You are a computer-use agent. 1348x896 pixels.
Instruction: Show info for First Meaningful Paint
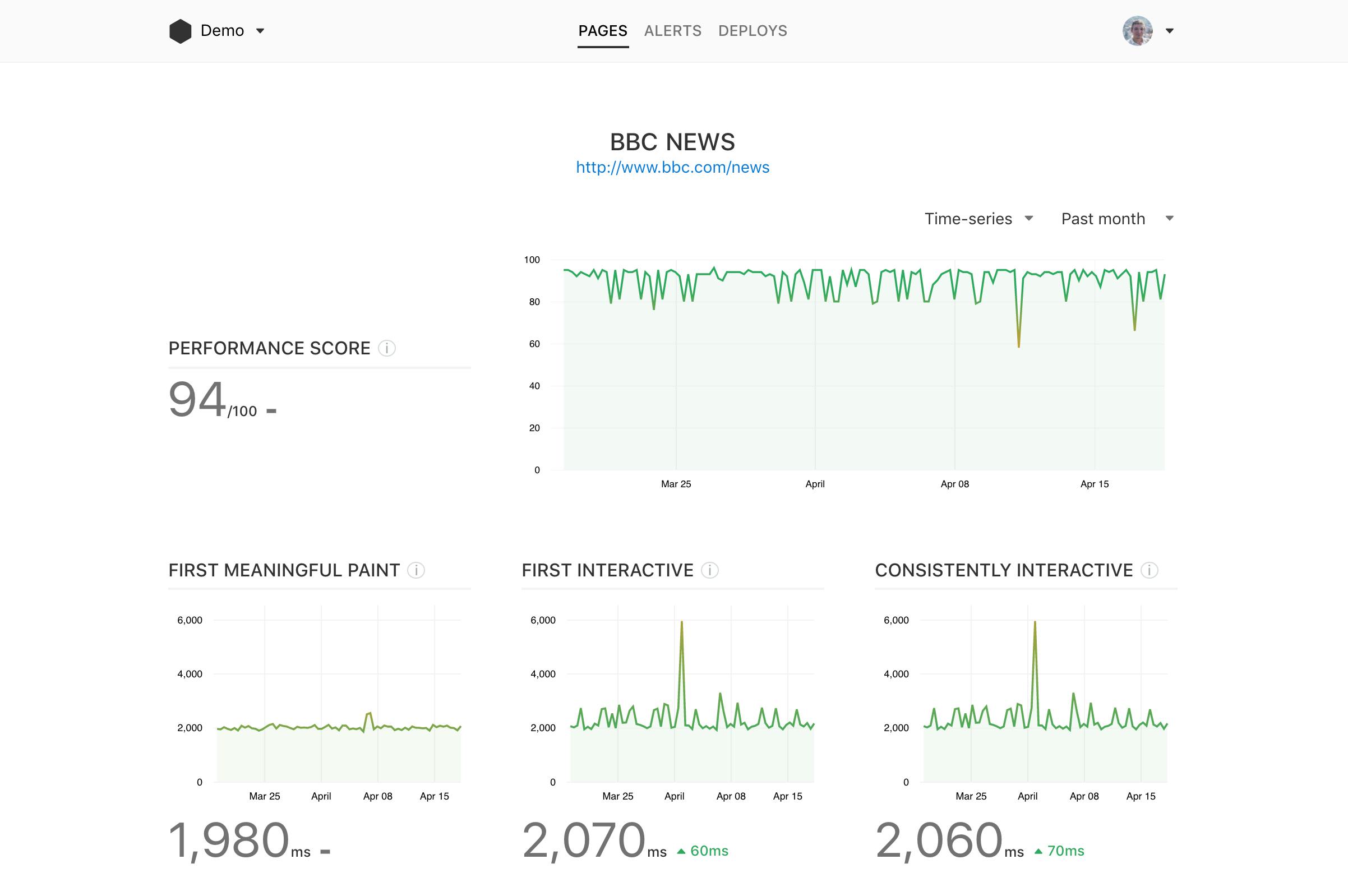416,570
